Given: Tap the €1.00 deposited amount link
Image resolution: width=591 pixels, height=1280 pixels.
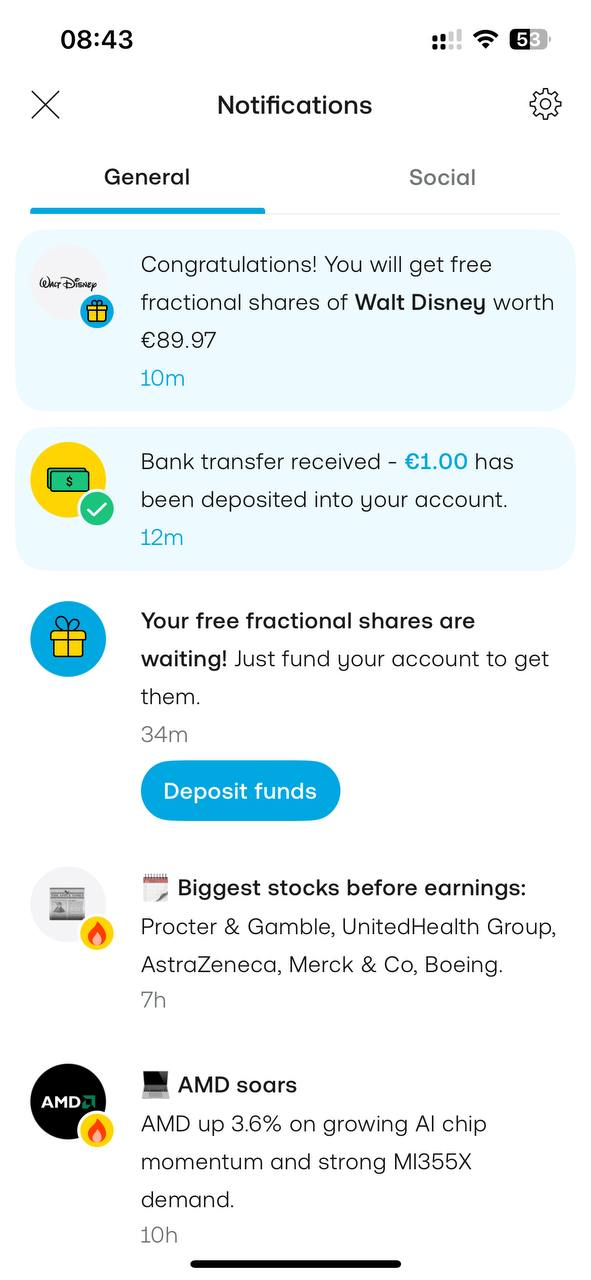Looking at the screenshot, I should (436, 462).
